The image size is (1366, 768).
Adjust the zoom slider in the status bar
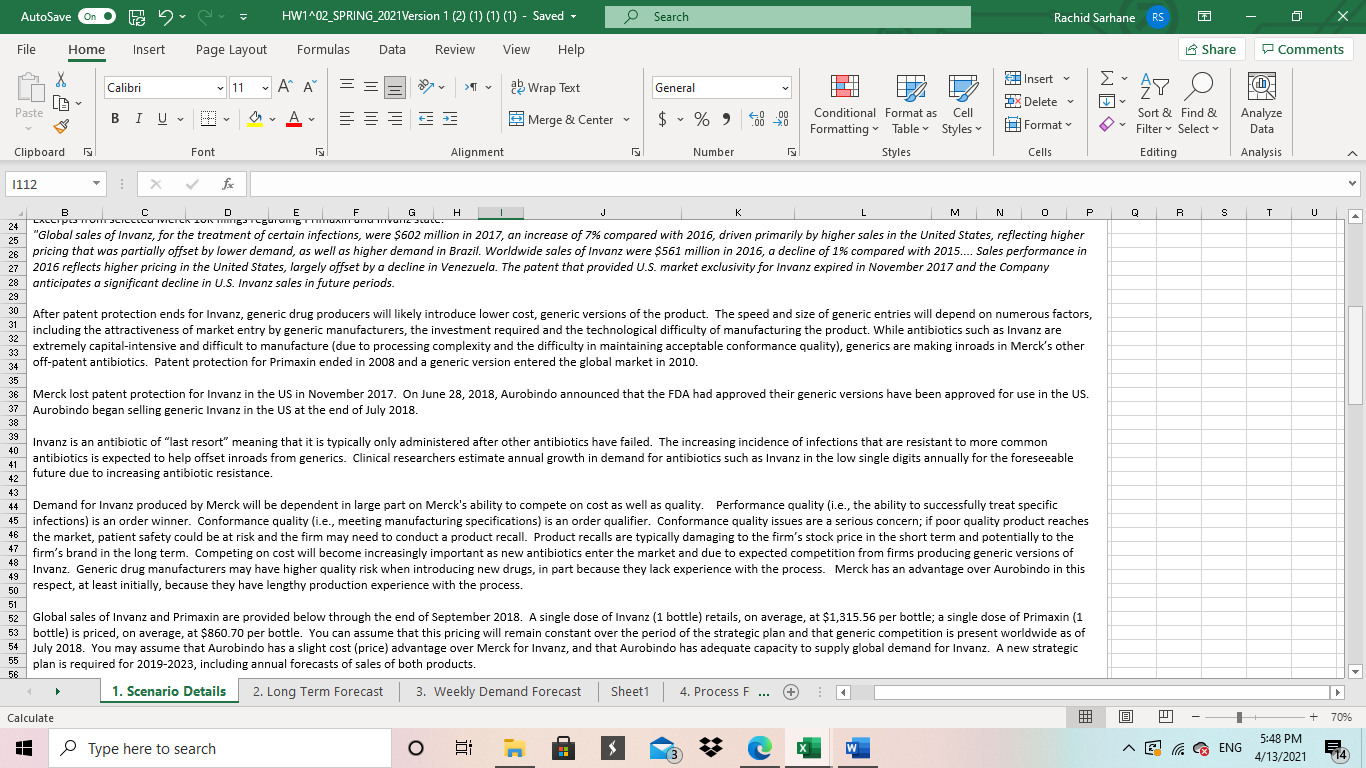[1238, 718]
